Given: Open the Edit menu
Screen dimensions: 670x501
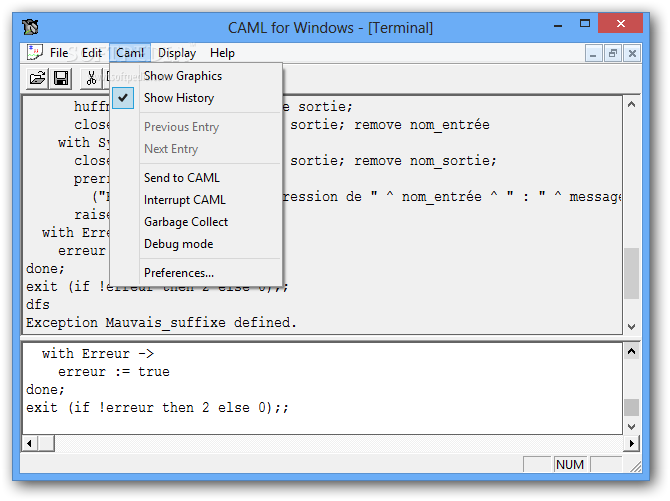Looking at the screenshot, I should point(92,53).
